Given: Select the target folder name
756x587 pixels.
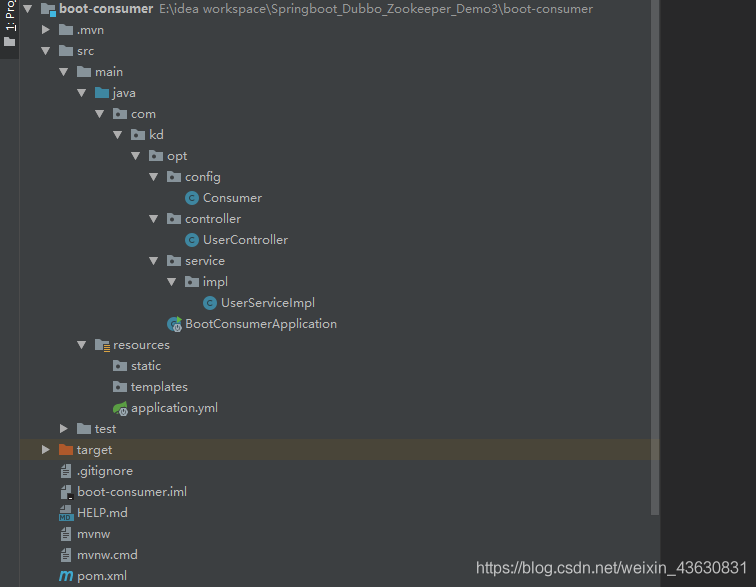Looking at the screenshot, I should tap(94, 450).
